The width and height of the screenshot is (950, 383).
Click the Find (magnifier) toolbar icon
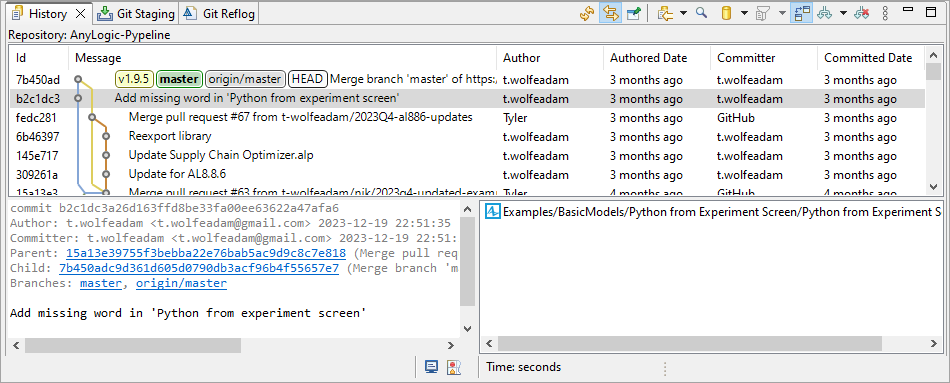pyautogui.click(x=702, y=13)
